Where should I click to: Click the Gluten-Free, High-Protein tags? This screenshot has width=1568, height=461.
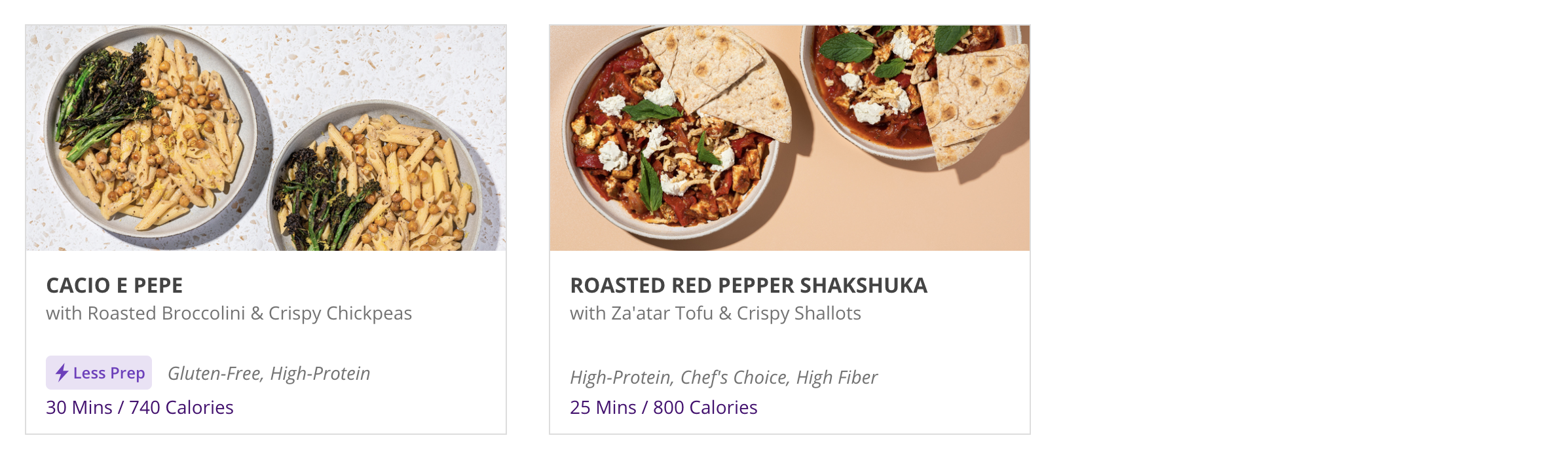269,373
